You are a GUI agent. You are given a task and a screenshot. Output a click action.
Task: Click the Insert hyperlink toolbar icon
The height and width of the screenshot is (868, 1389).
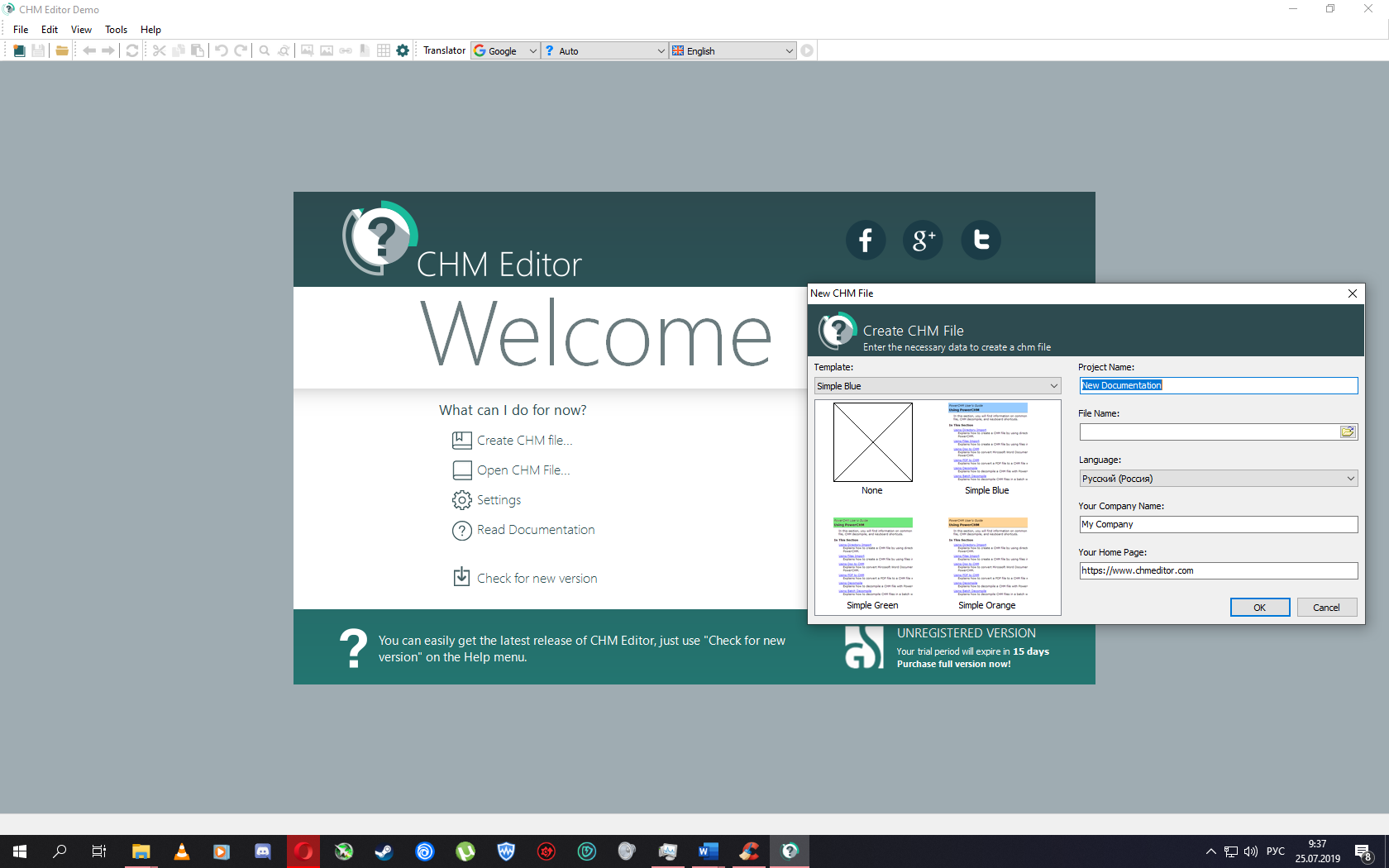click(x=346, y=50)
